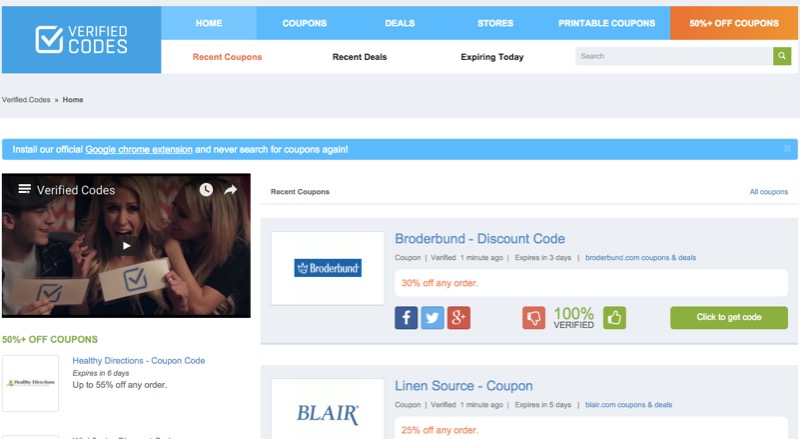This screenshot has width=800, height=439.
Task: Click the 25% off any order text
Action: [x=439, y=430]
